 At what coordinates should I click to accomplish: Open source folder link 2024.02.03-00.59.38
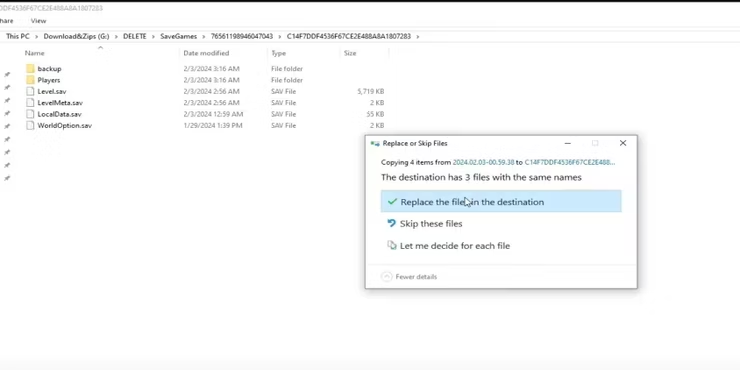point(483,162)
